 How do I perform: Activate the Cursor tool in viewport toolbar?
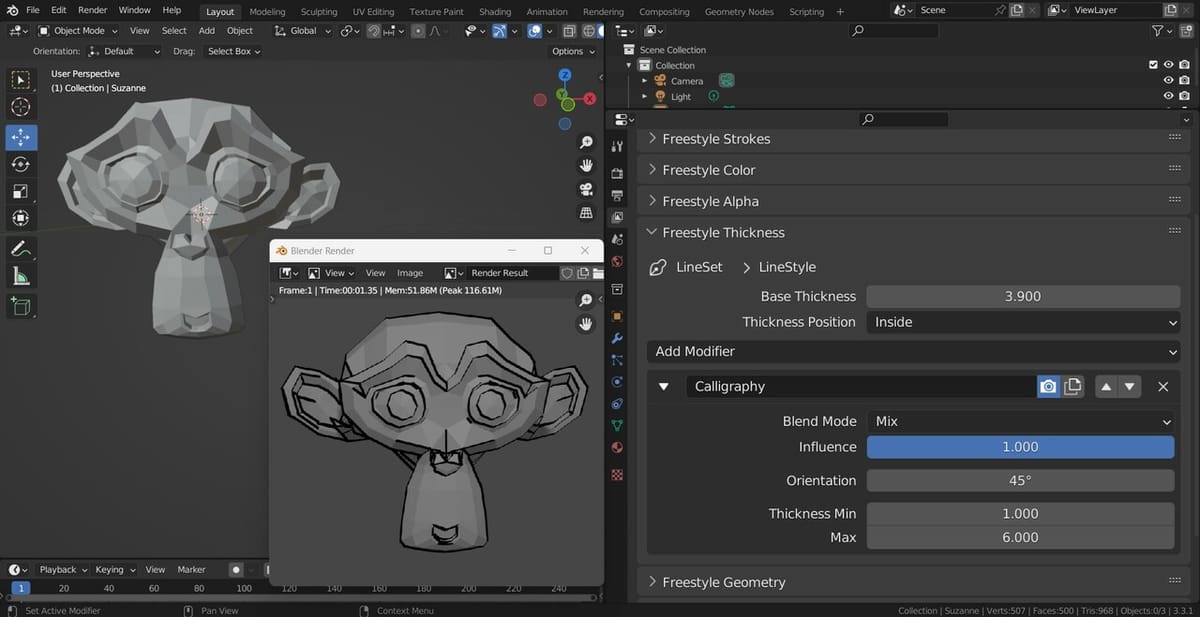tap(20, 107)
